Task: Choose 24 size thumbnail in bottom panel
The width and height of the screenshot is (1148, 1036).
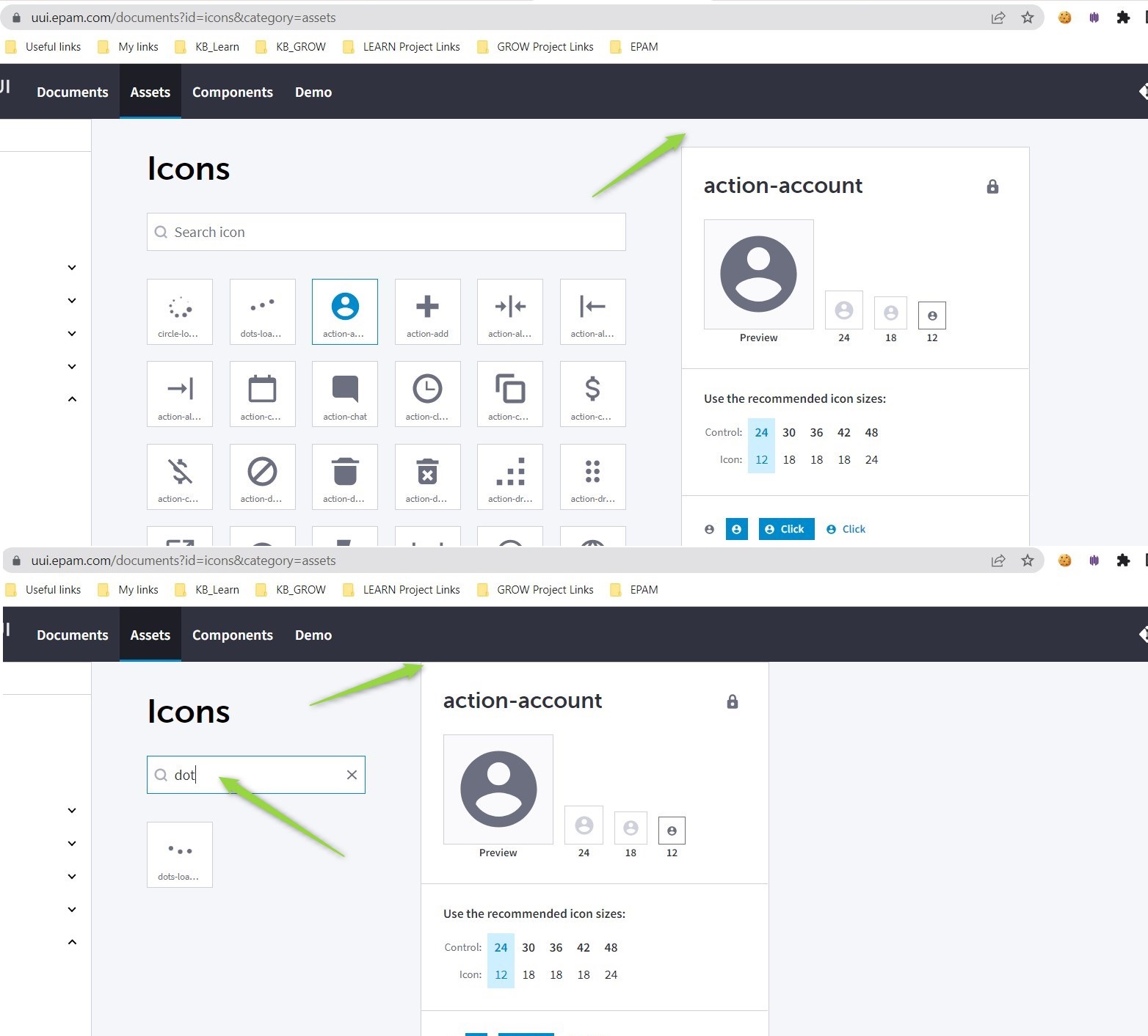Action: click(x=584, y=825)
